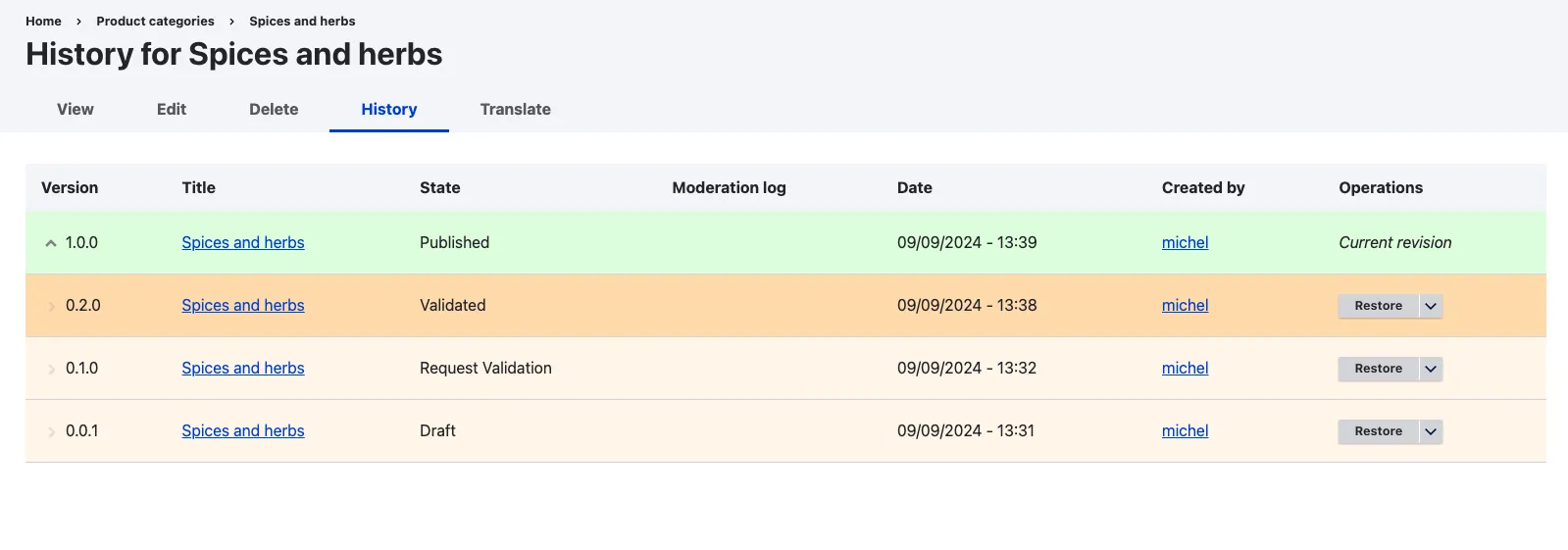Collapse the version 1.0.0 row chevron
Screen dimensions: 1568x550
[51, 243]
